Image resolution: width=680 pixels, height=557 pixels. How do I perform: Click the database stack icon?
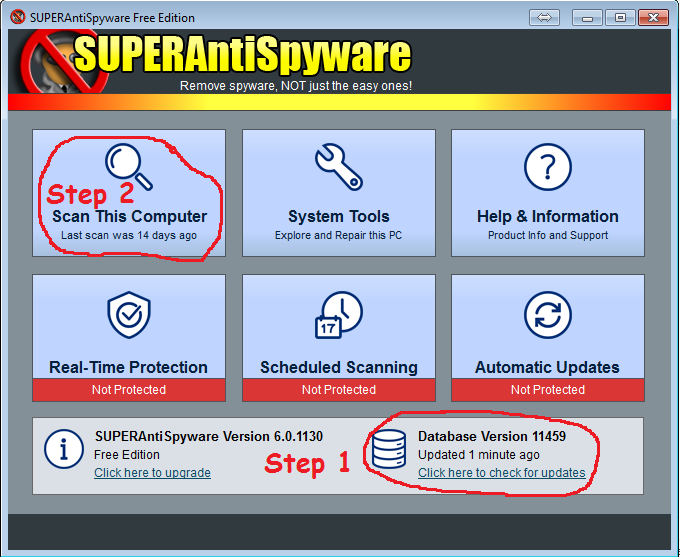click(388, 452)
